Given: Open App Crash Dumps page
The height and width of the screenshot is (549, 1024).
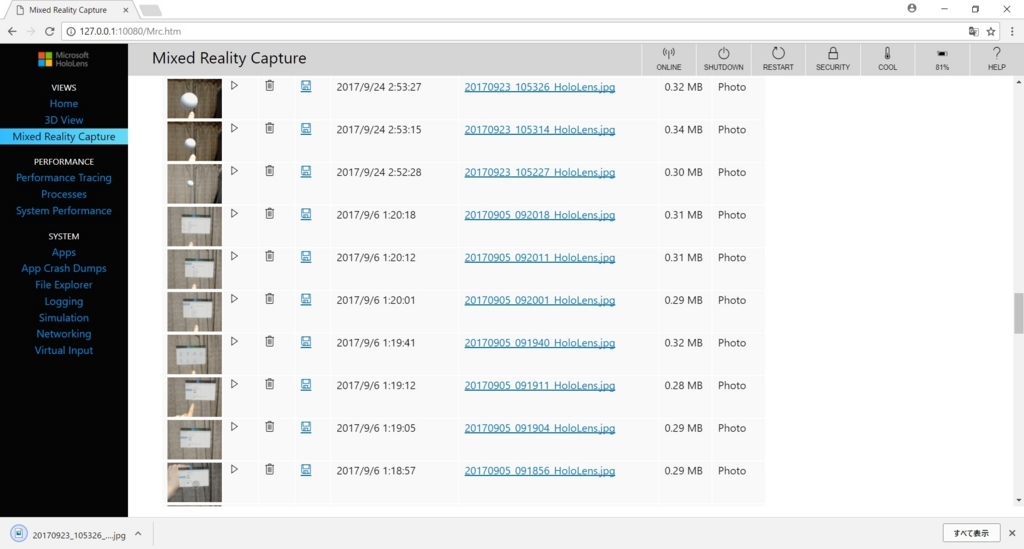Looking at the screenshot, I should 63,268.
